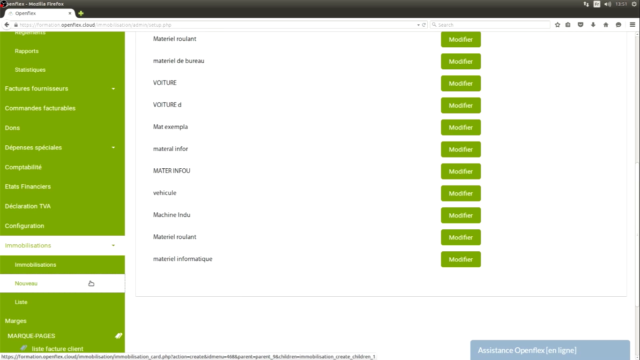Click Modifier for last Materiel roulant

coord(460,238)
